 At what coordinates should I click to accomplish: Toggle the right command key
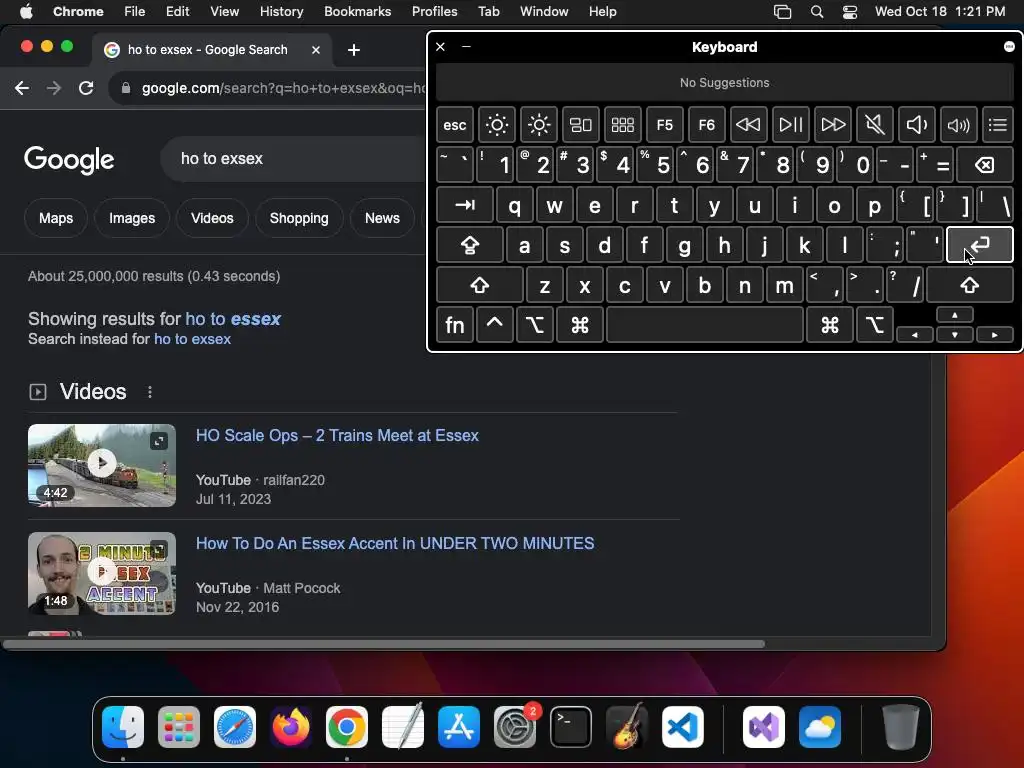pos(830,325)
